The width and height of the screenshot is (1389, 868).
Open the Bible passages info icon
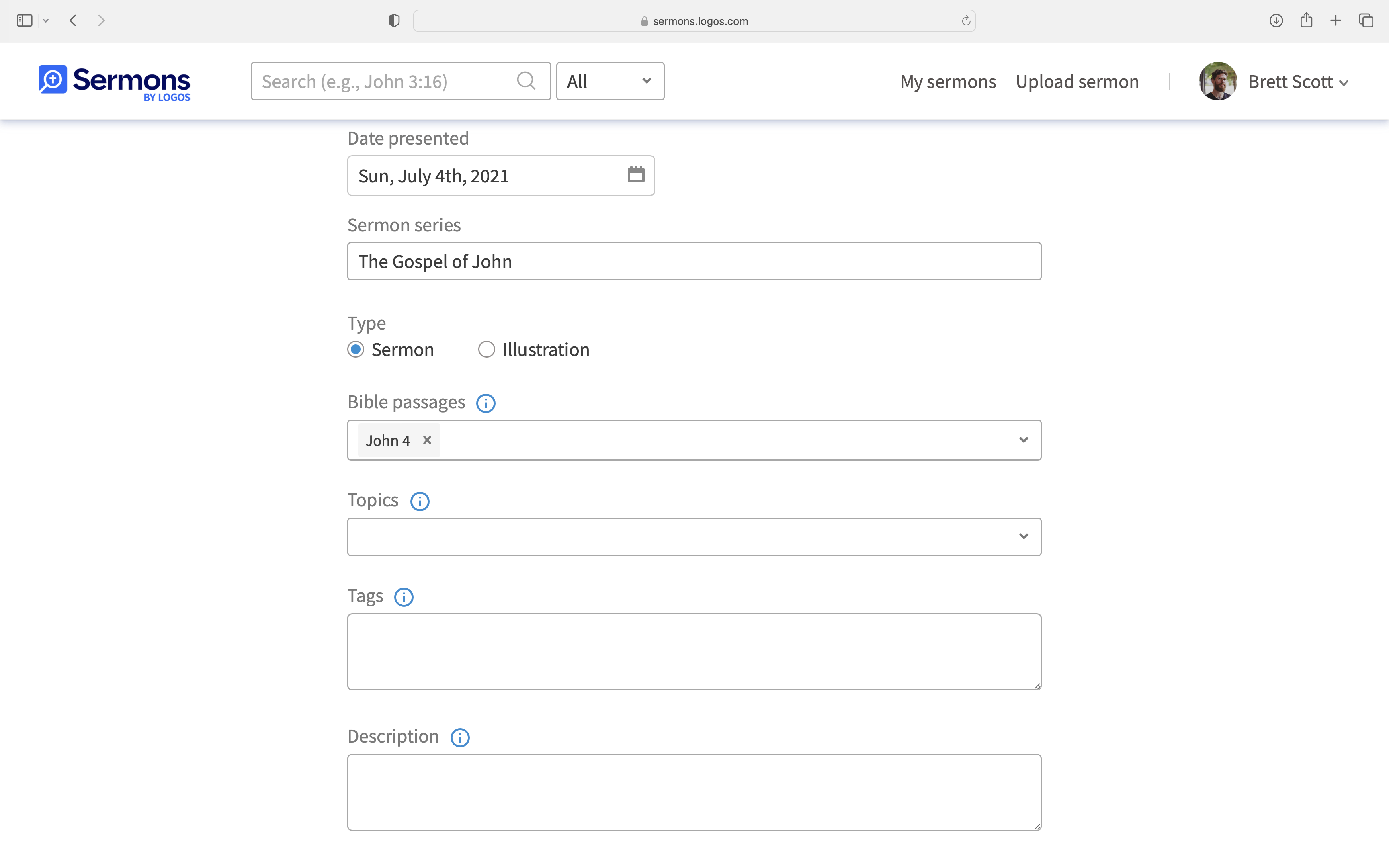tap(486, 403)
